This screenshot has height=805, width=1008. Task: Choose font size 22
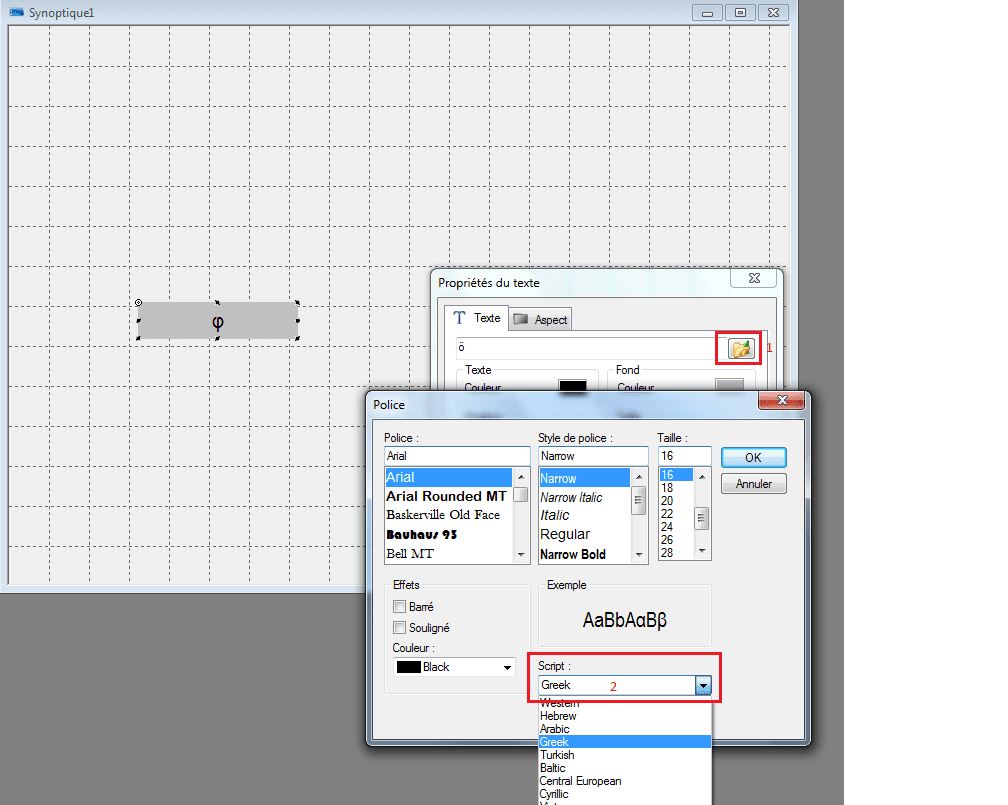(x=667, y=513)
